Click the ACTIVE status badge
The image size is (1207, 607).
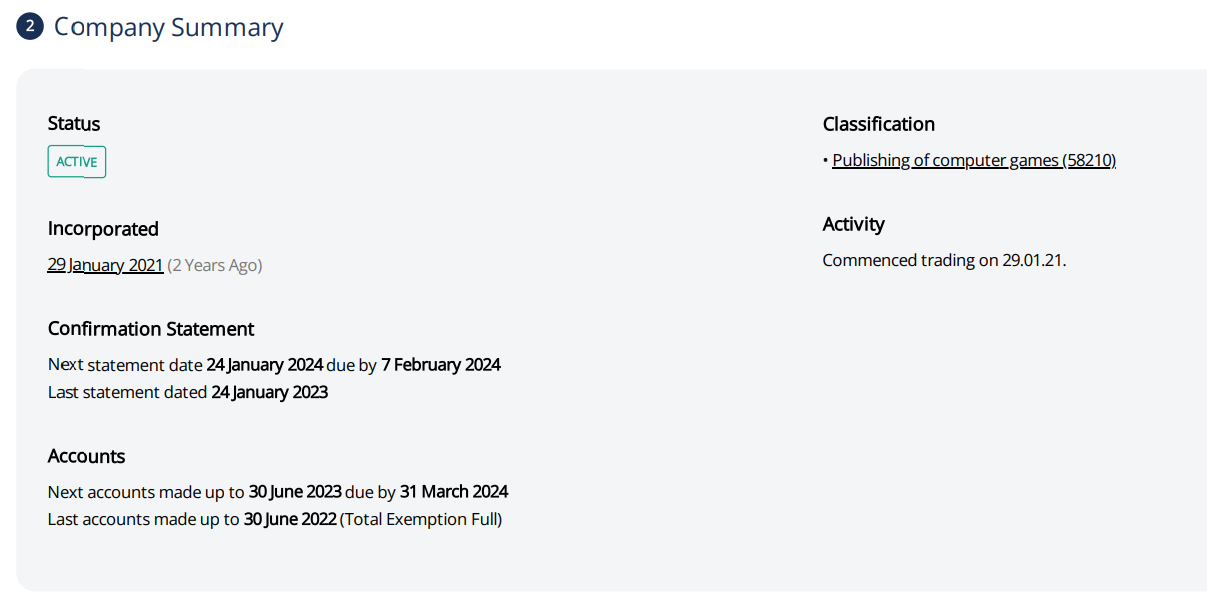click(x=77, y=162)
